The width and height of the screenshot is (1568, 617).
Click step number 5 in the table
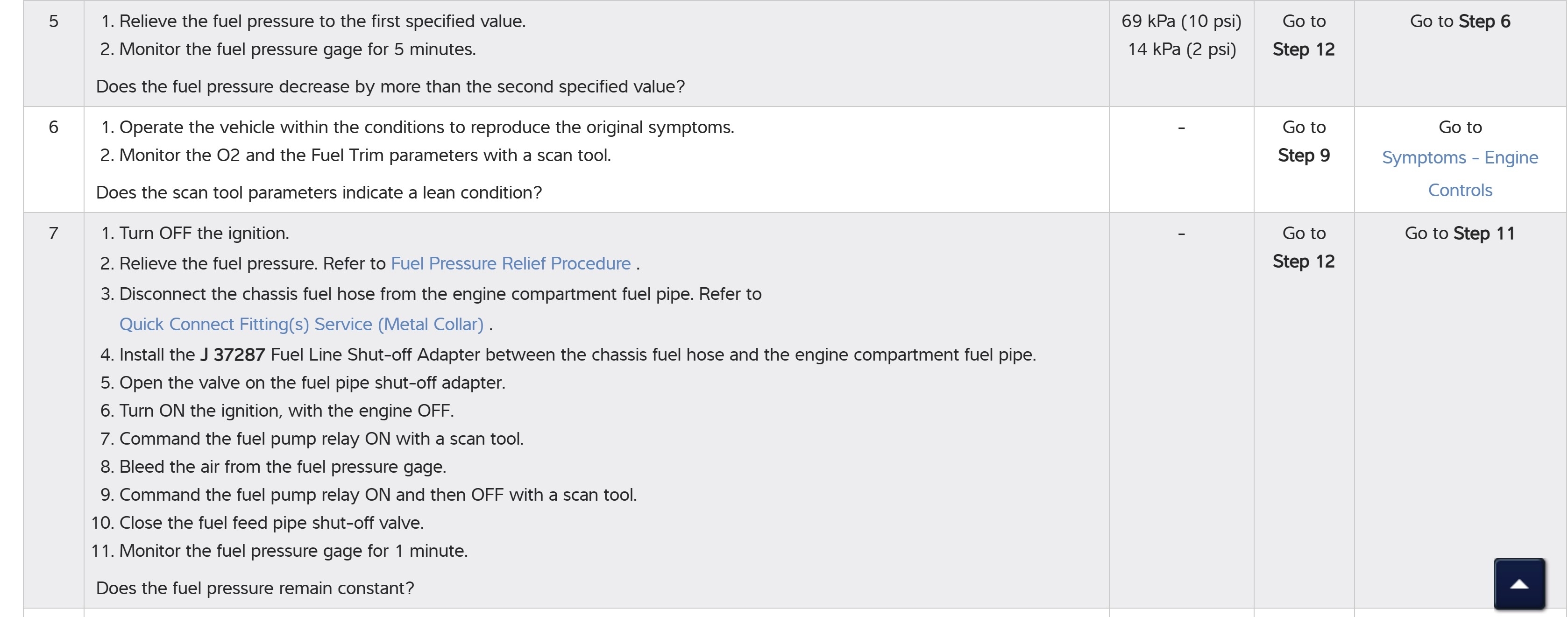[54, 21]
